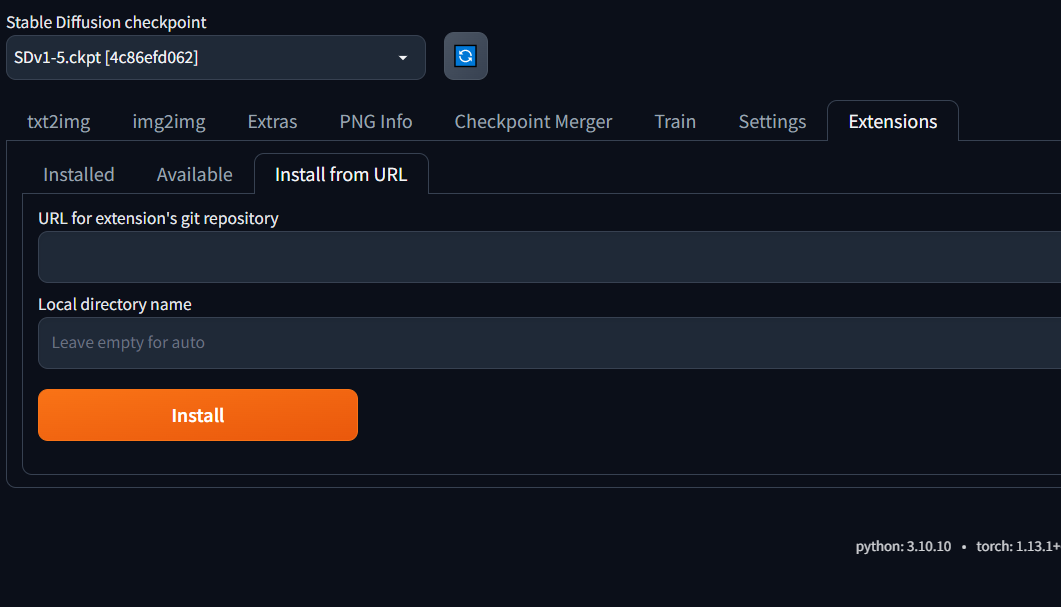Select the Install from URL sub-tab
Image resolution: width=1061 pixels, height=607 pixels.
pos(341,174)
